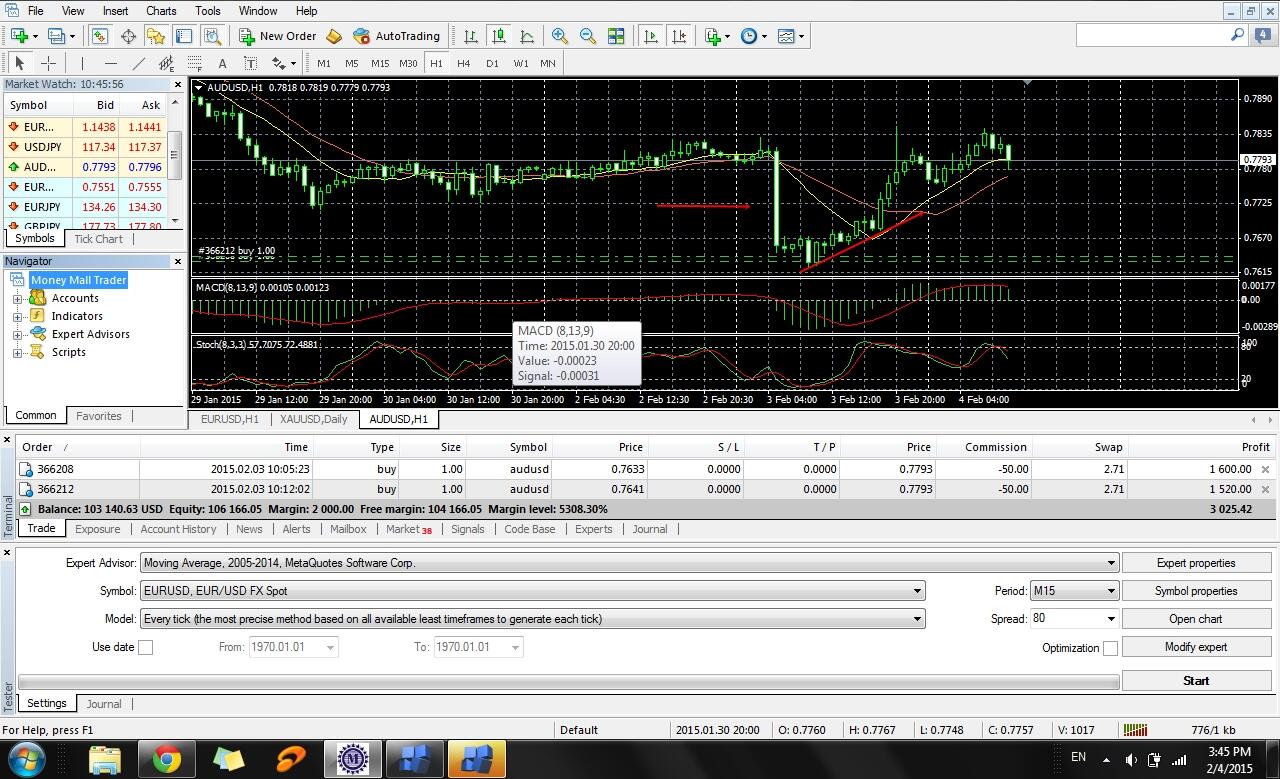Open the new chart toolbar icon
Screen dimensions: 1280x779
(x=19, y=36)
